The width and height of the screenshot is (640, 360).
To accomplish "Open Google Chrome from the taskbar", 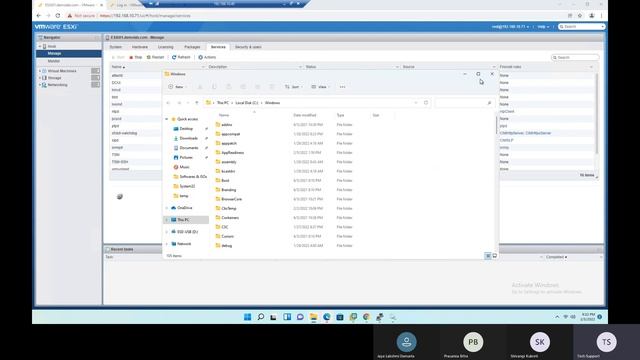I will pyautogui.click(x=366, y=317).
